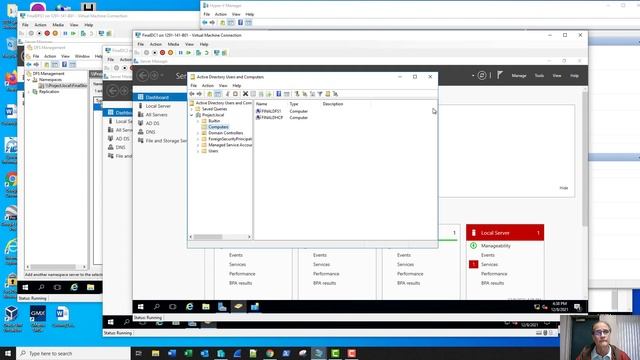The image size is (640, 360).
Task: Open Help menu in Active Directory Users window
Action: 237,86
